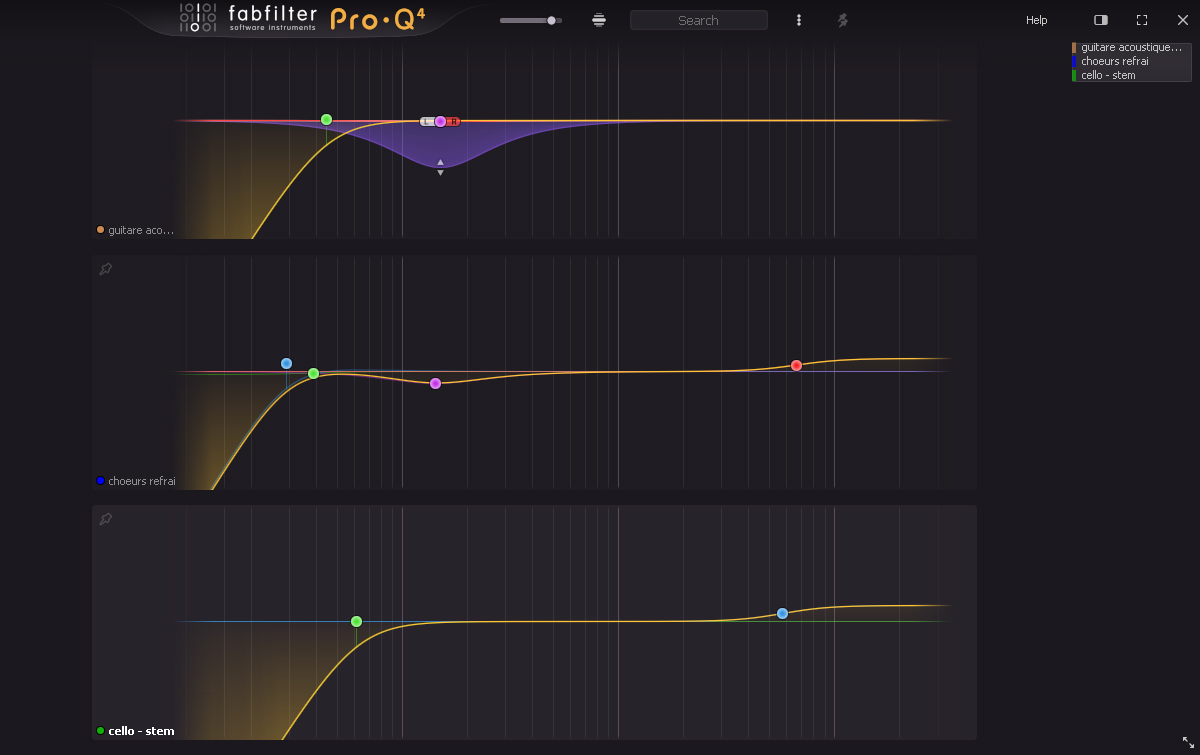Select cello - stem in instance list
The height and width of the screenshot is (755, 1200).
(1131, 75)
